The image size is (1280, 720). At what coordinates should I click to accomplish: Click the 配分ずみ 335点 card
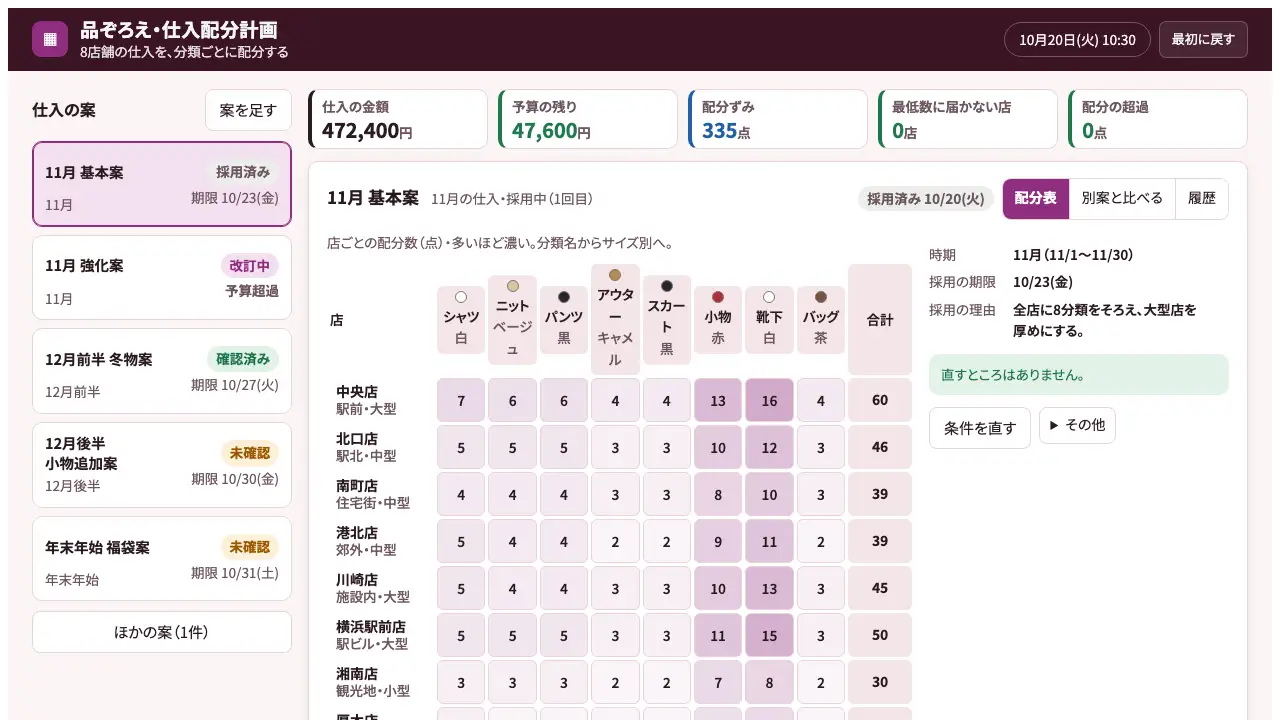coord(778,119)
